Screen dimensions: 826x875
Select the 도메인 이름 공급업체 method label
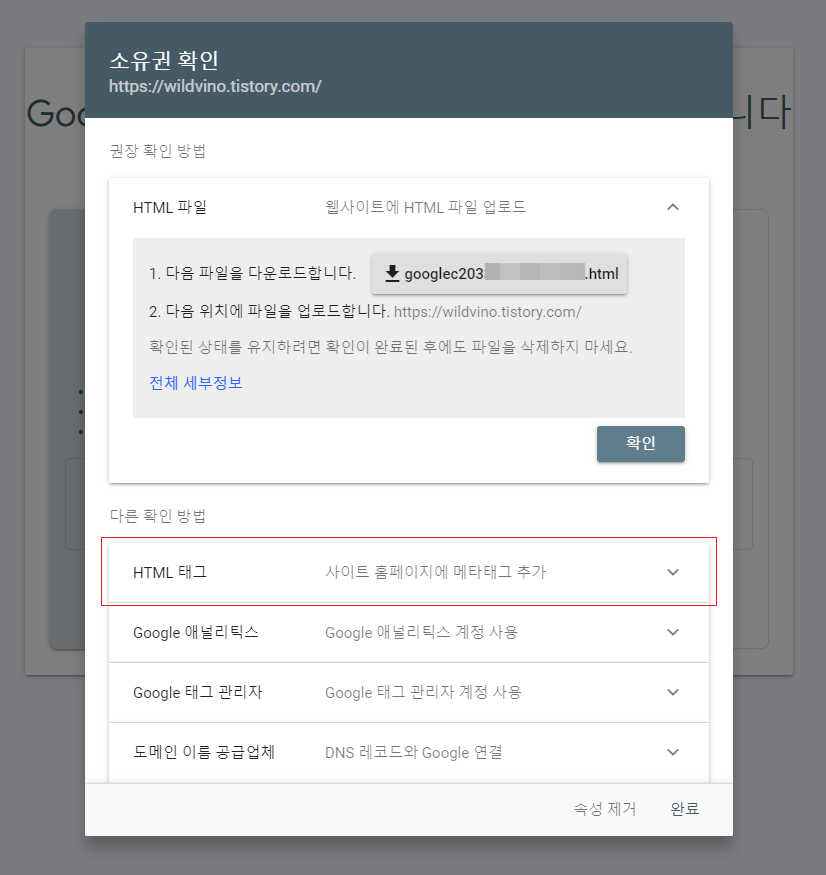204,752
